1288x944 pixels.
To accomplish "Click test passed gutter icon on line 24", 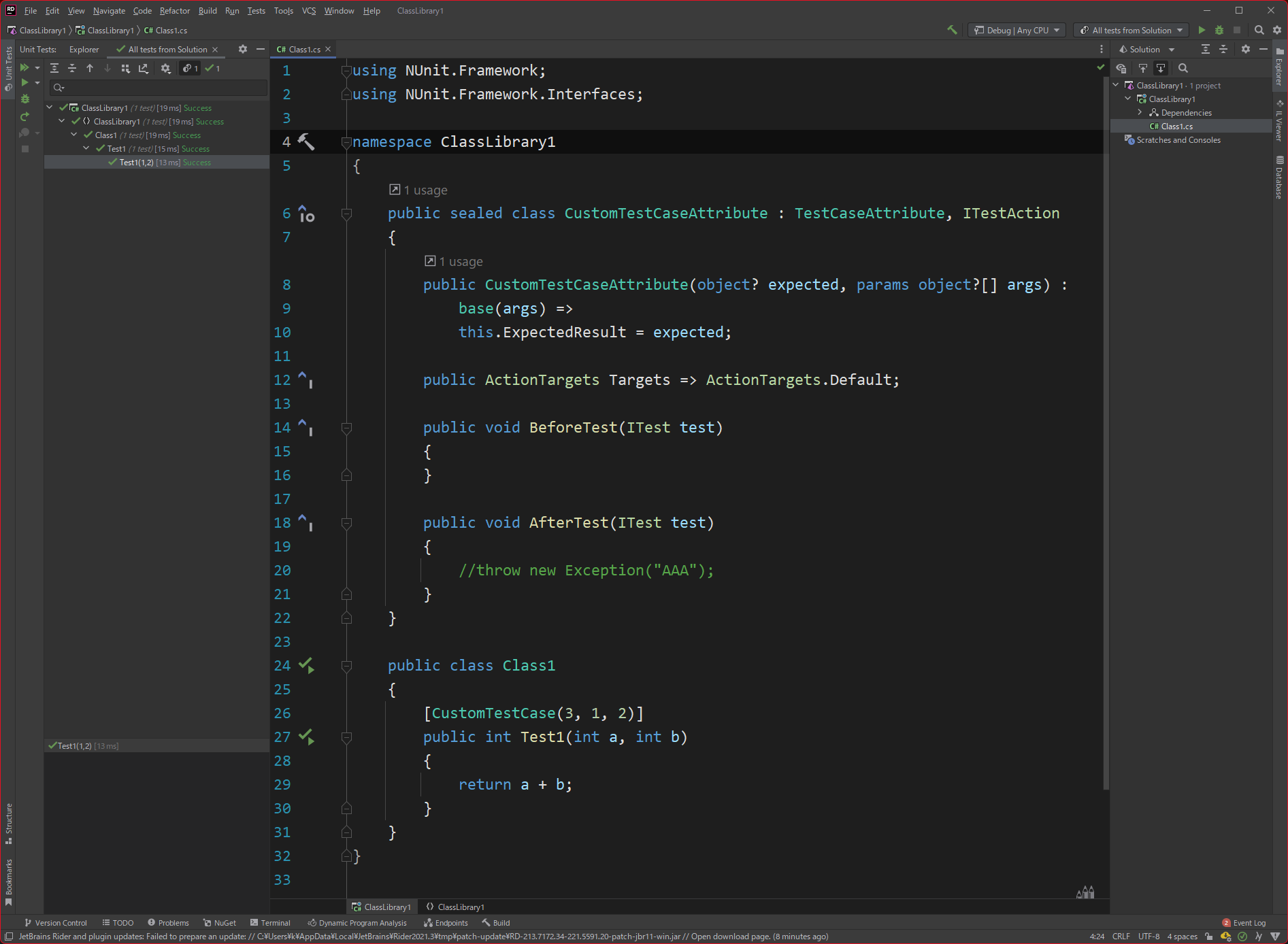I will click(306, 665).
